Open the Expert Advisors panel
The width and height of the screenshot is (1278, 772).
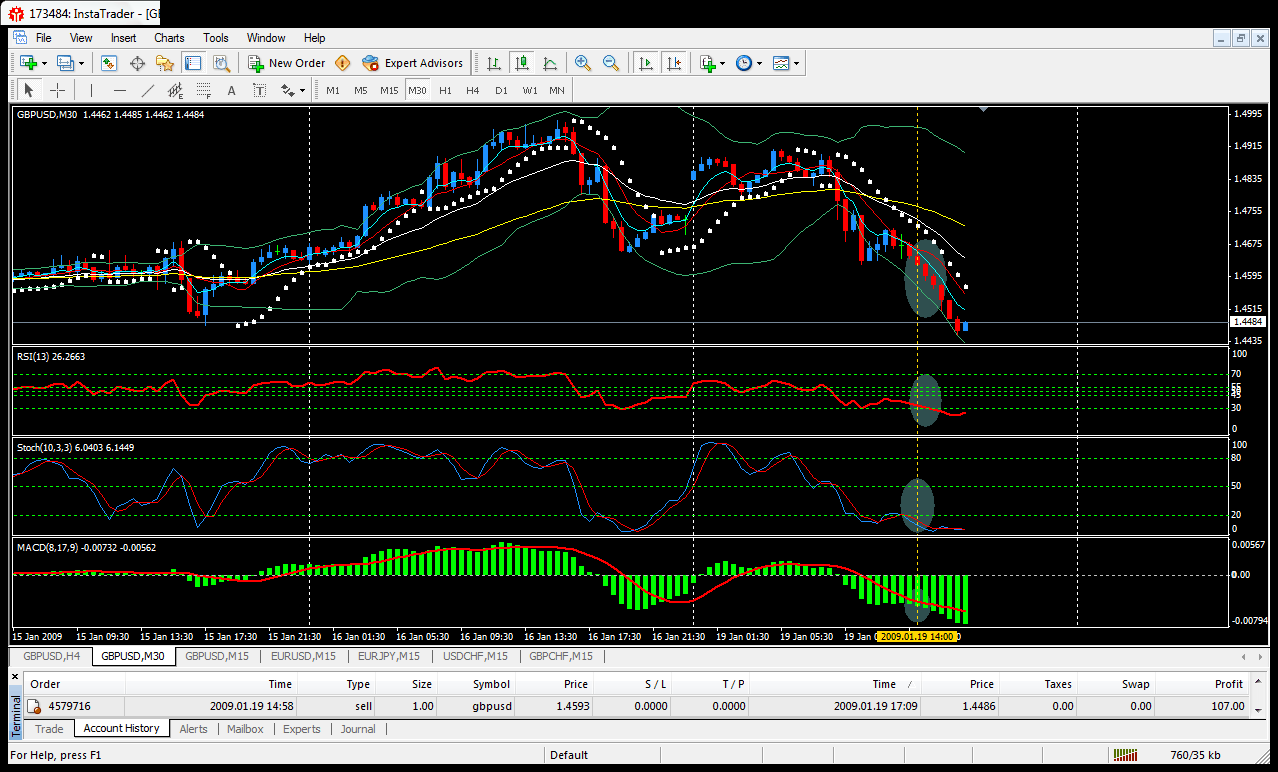413,63
